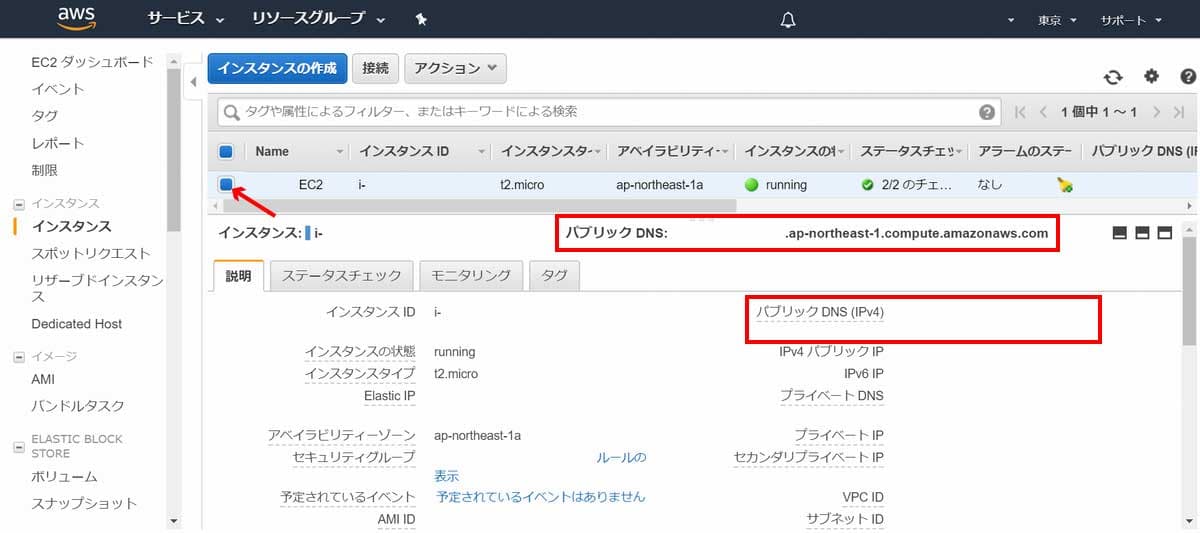Open イベント in sidebar

(58, 89)
